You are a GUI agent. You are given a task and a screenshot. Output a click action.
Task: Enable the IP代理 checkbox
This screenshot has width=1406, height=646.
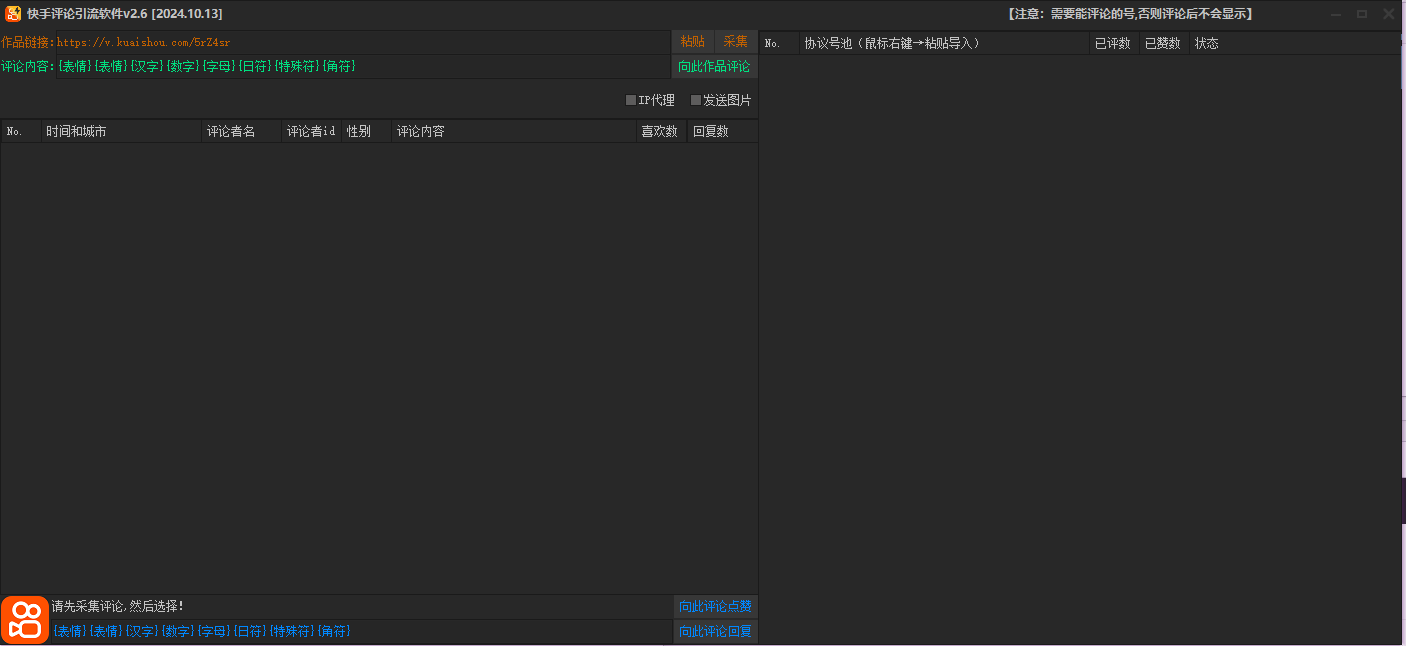[x=631, y=100]
